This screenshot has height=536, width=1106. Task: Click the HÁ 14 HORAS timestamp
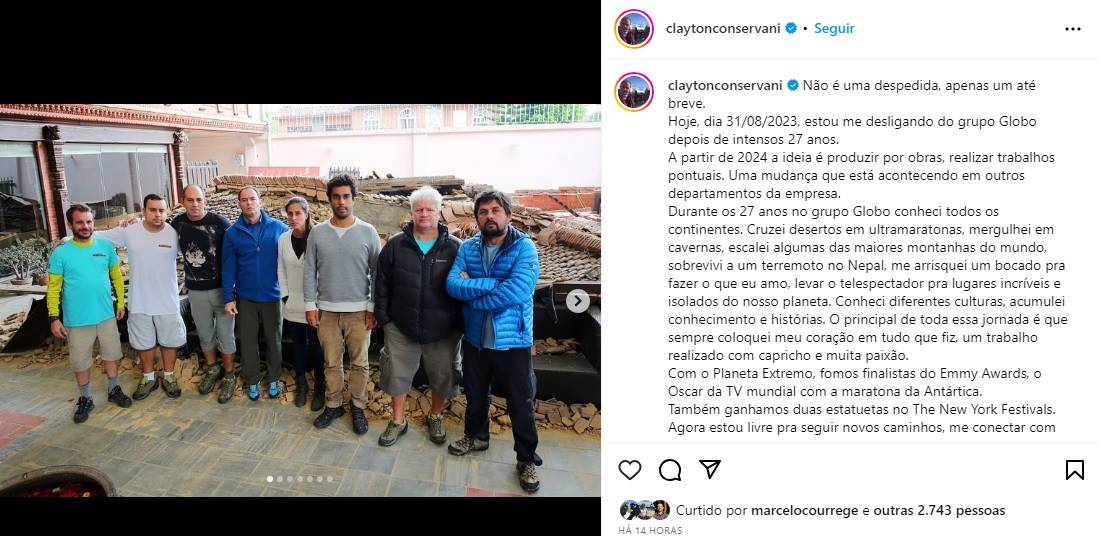click(650, 530)
